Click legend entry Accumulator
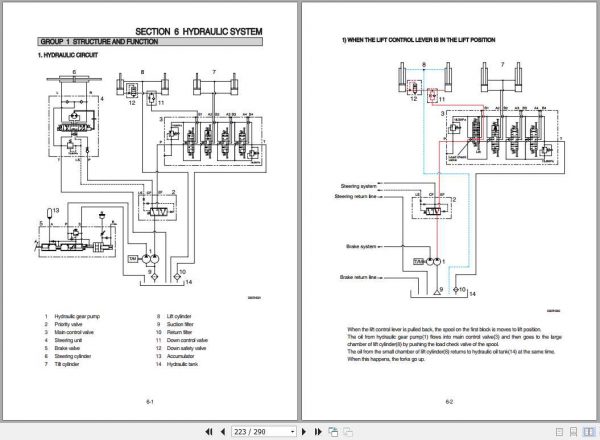The image size is (600, 440). 180,356
